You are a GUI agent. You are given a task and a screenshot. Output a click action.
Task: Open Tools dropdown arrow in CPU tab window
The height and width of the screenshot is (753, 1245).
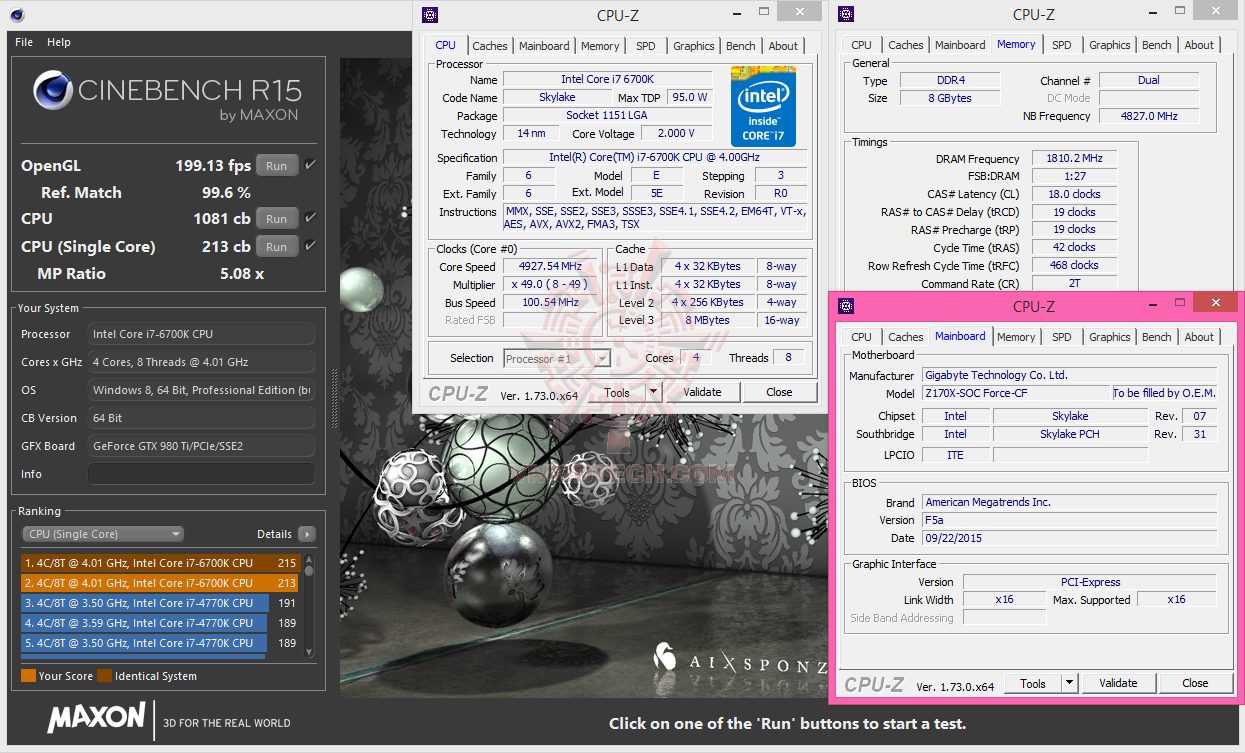pyautogui.click(x=653, y=392)
